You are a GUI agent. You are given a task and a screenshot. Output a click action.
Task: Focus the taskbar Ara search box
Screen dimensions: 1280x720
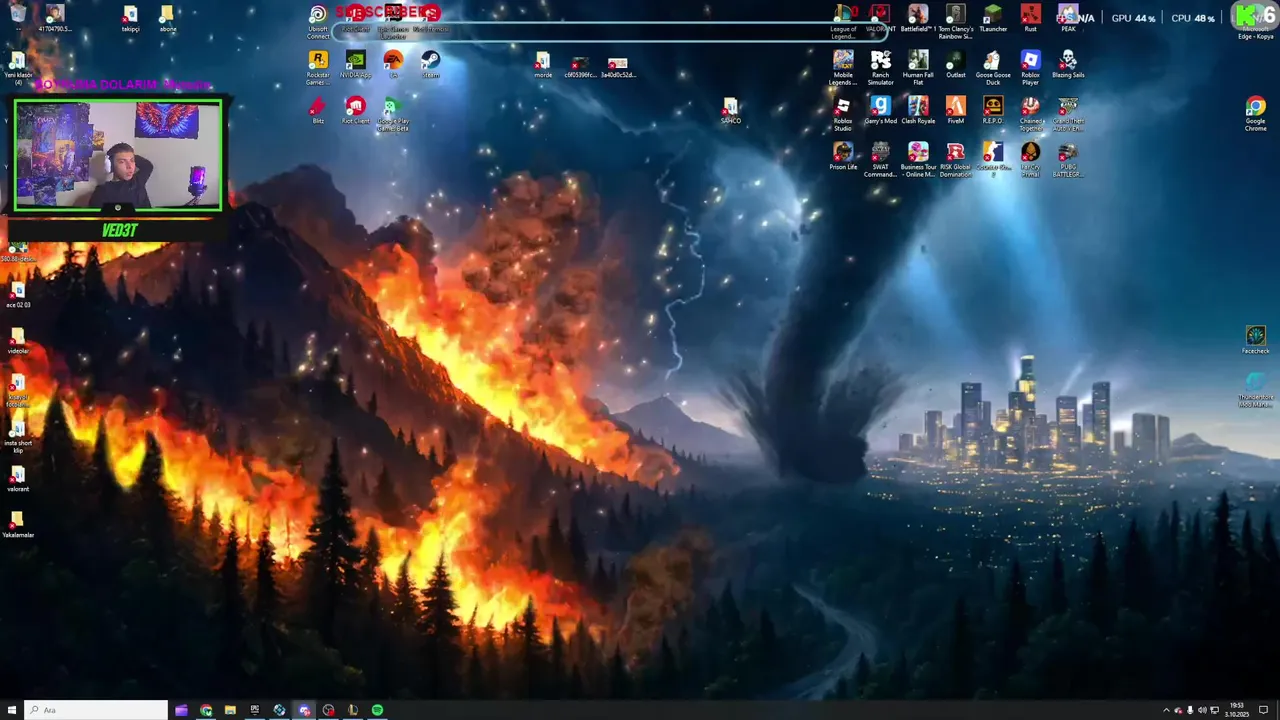(x=96, y=710)
